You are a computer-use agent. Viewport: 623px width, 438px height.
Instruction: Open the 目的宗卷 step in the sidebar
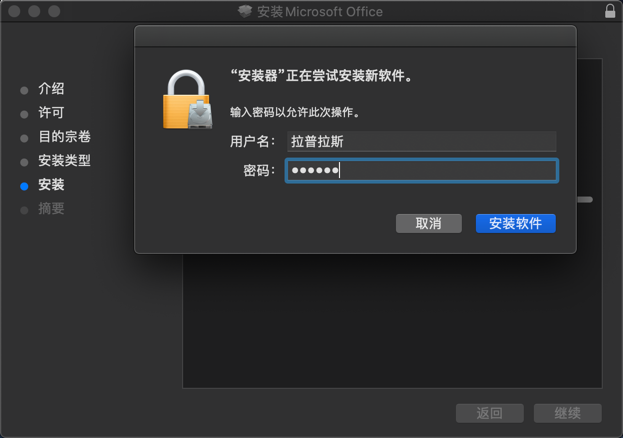point(64,137)
